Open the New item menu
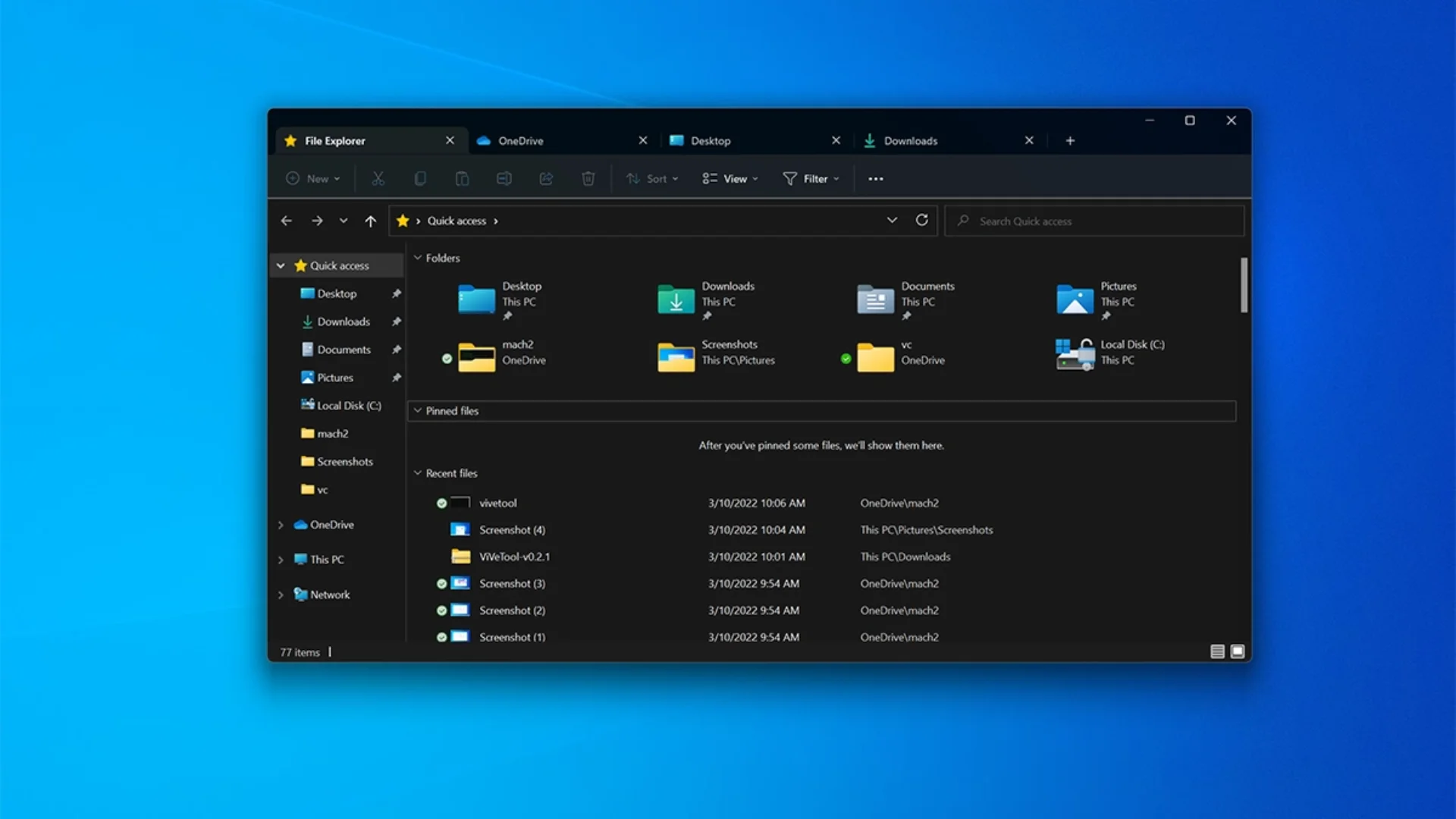The width and height of the screenshot is (1456, 819). 313,178
